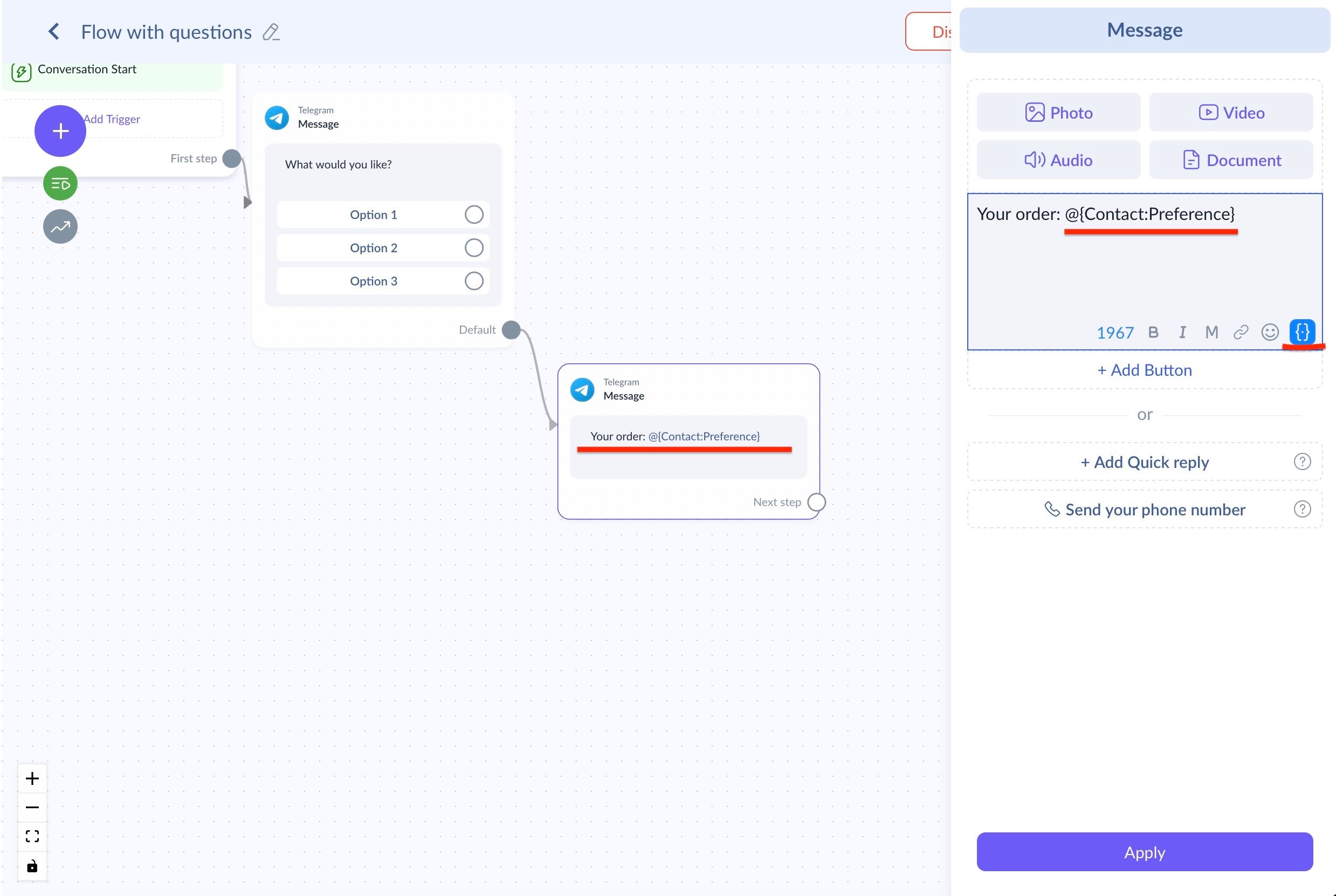The image size is (1336, 896).
Task: Zoom in the canvas with plus
Action: (32, 778)
